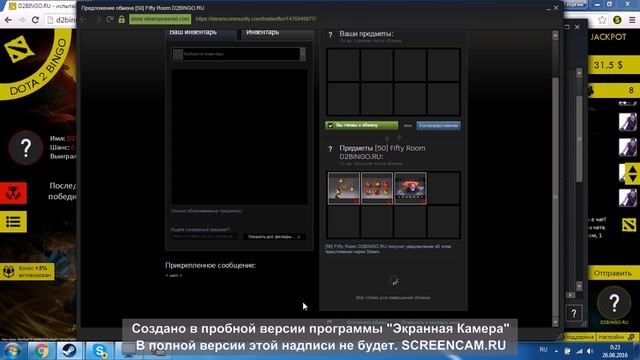640x360 pixels.
Task: Click yellow up-down arrows stepper
Action: pos(632,173)
